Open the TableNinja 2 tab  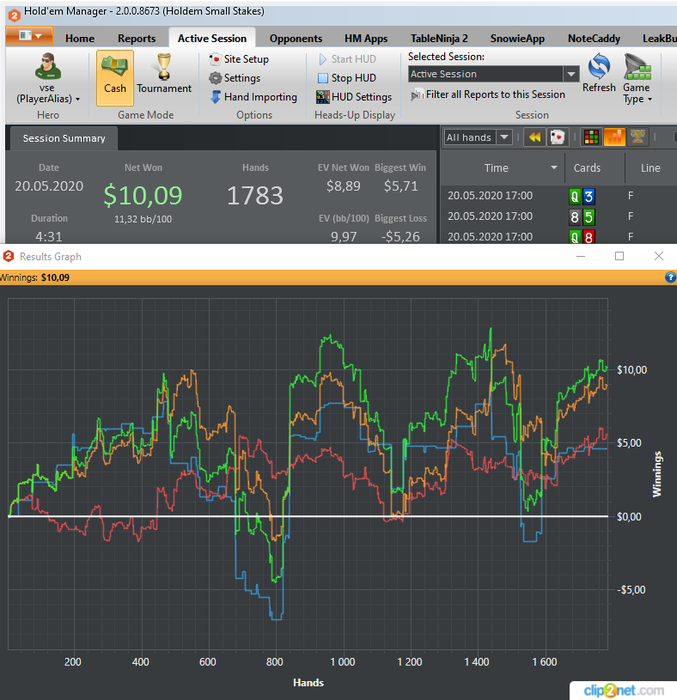pyautogui.click(x=439, y=38)
